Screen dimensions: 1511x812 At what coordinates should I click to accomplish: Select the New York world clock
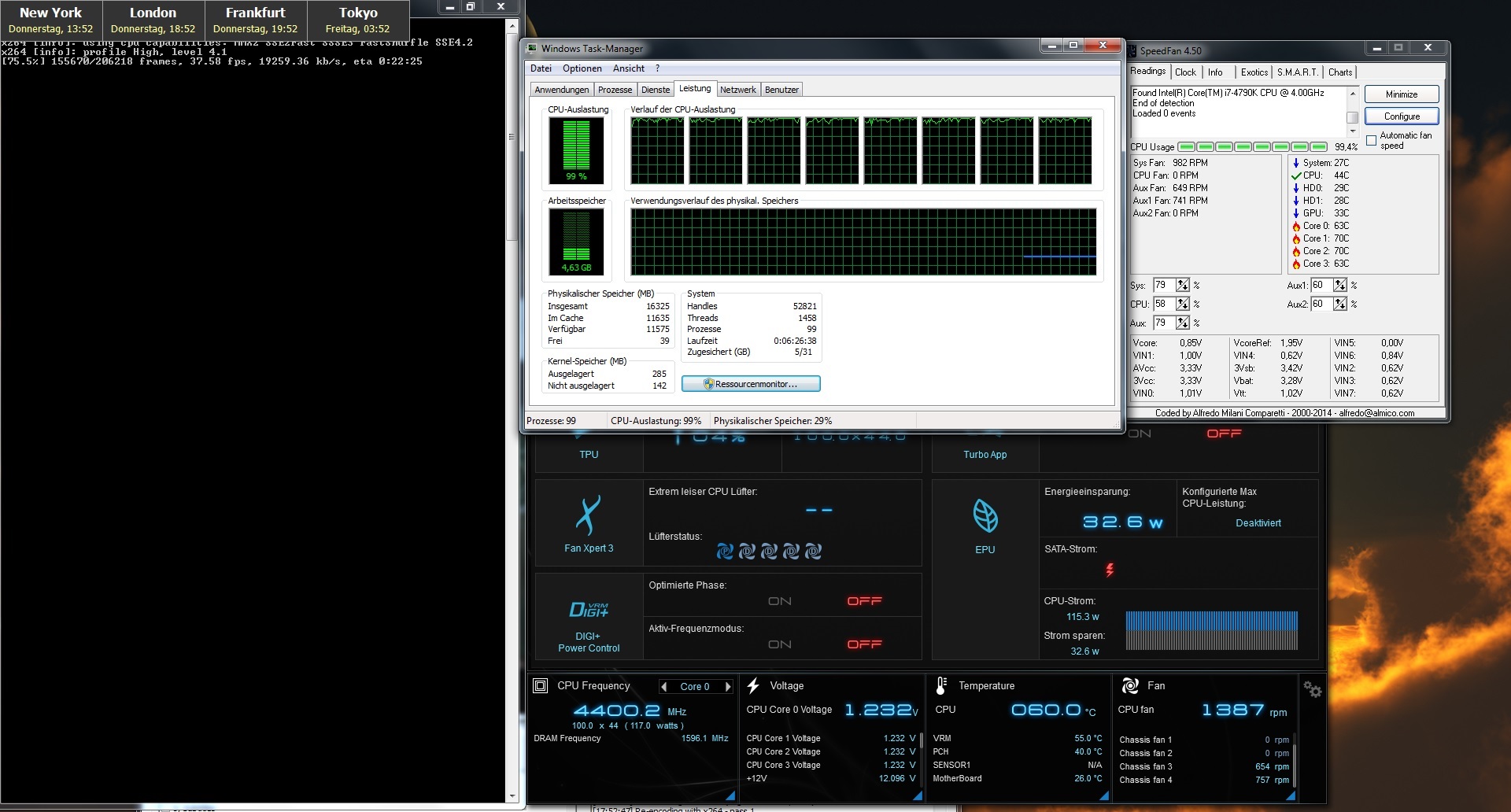point(51,19)
